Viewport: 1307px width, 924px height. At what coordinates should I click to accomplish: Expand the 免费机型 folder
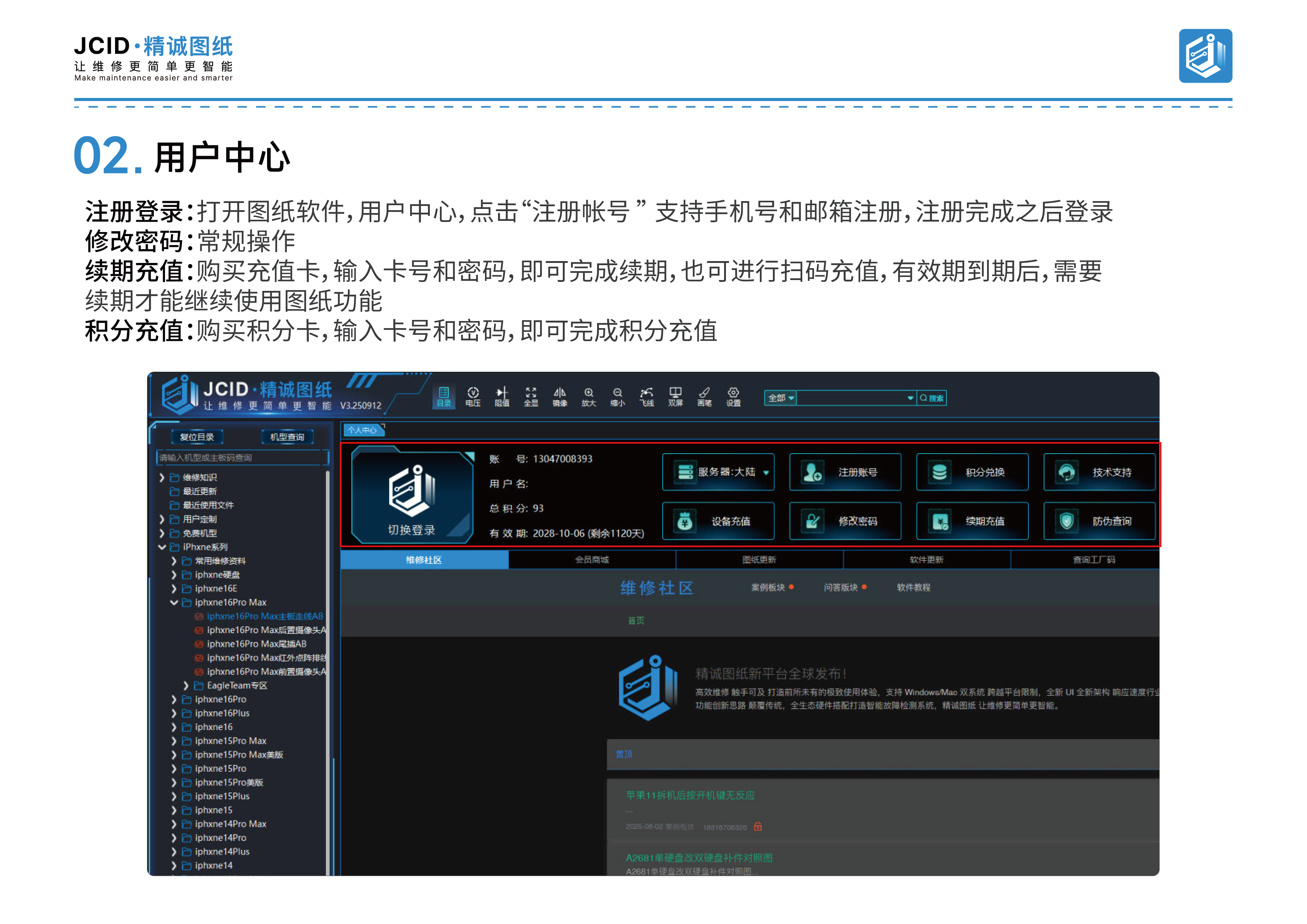162,533
